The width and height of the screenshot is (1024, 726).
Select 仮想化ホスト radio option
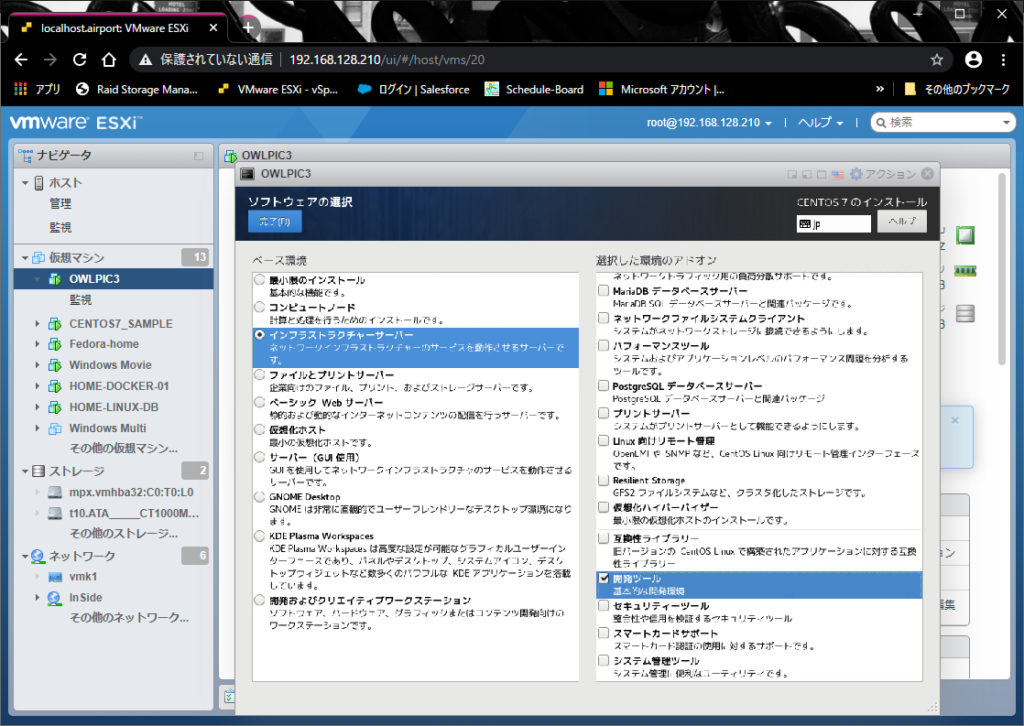259,430
